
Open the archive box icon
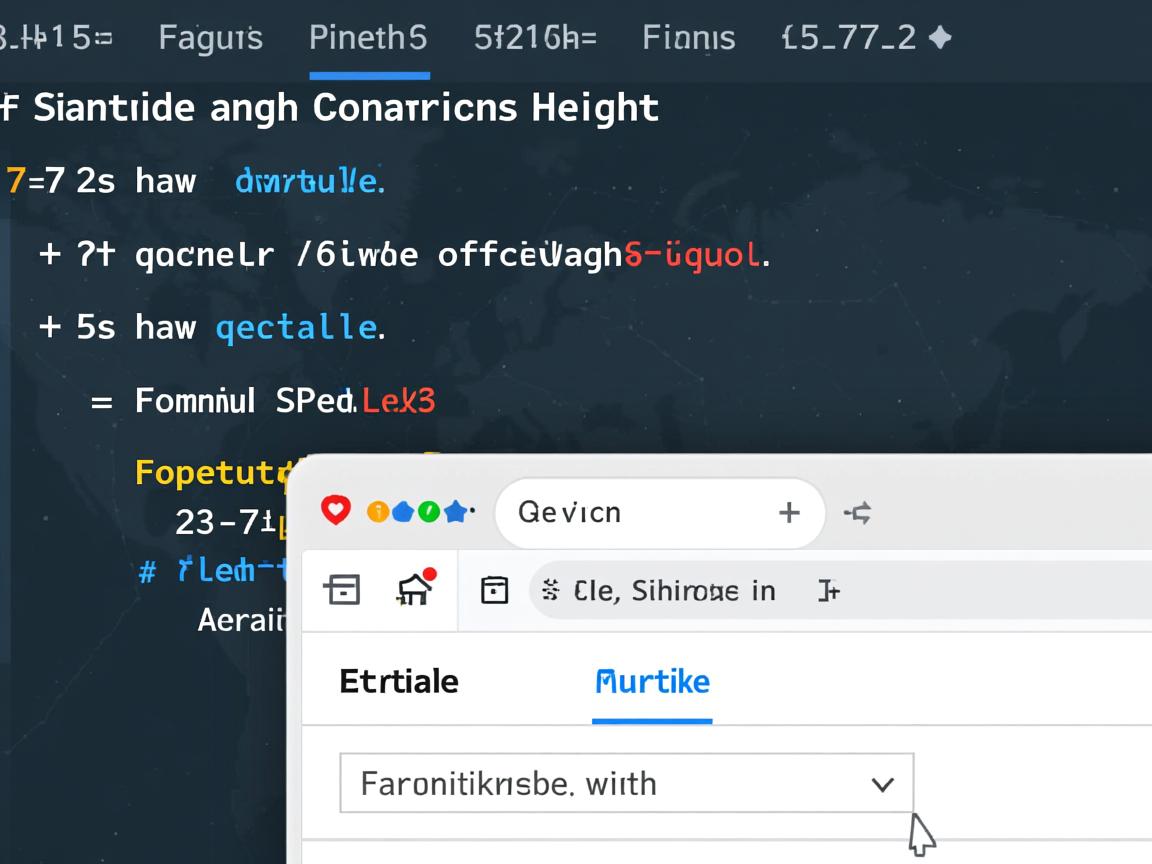click(x=342, y=590)
